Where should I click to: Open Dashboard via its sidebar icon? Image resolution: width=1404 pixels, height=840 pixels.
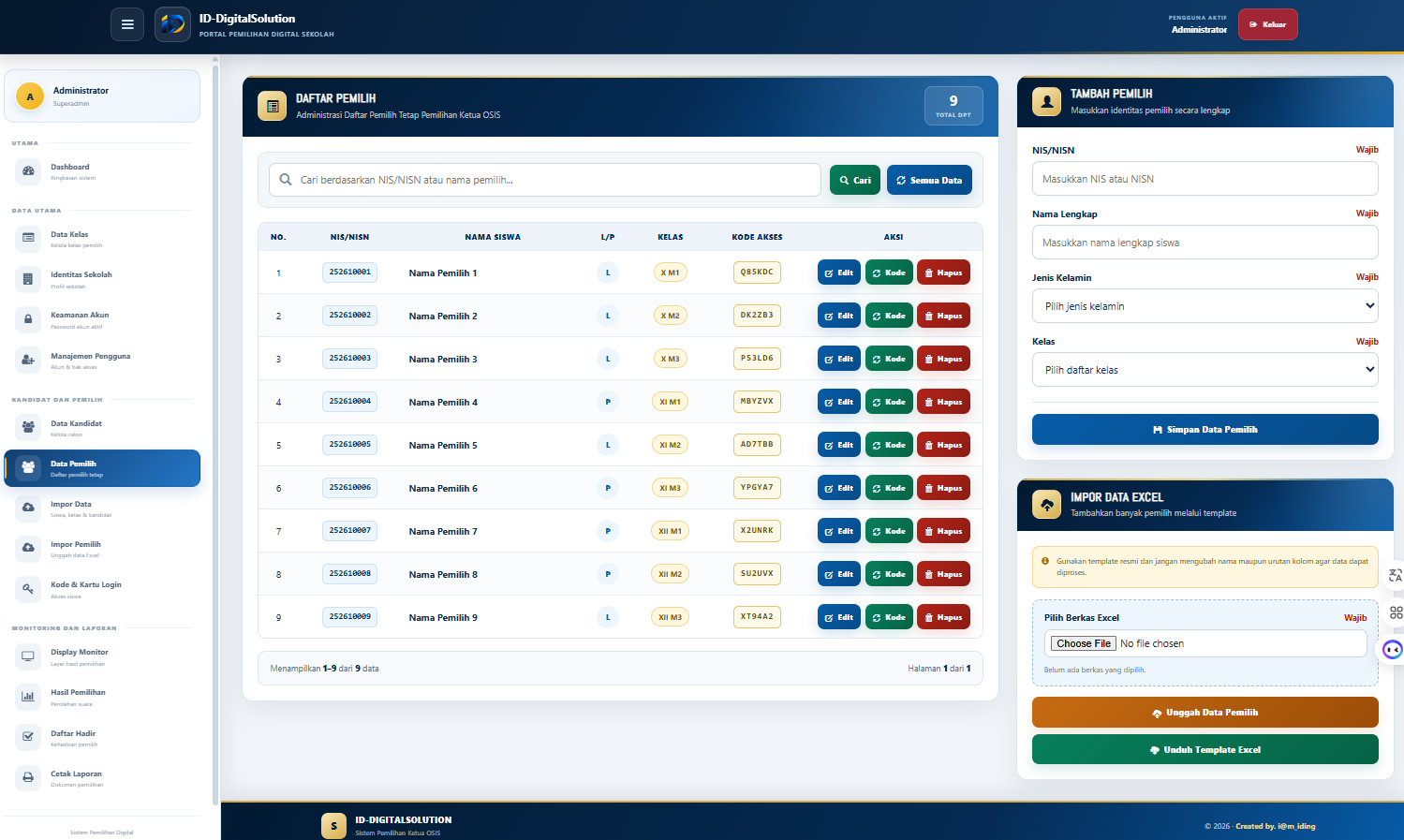28,171
